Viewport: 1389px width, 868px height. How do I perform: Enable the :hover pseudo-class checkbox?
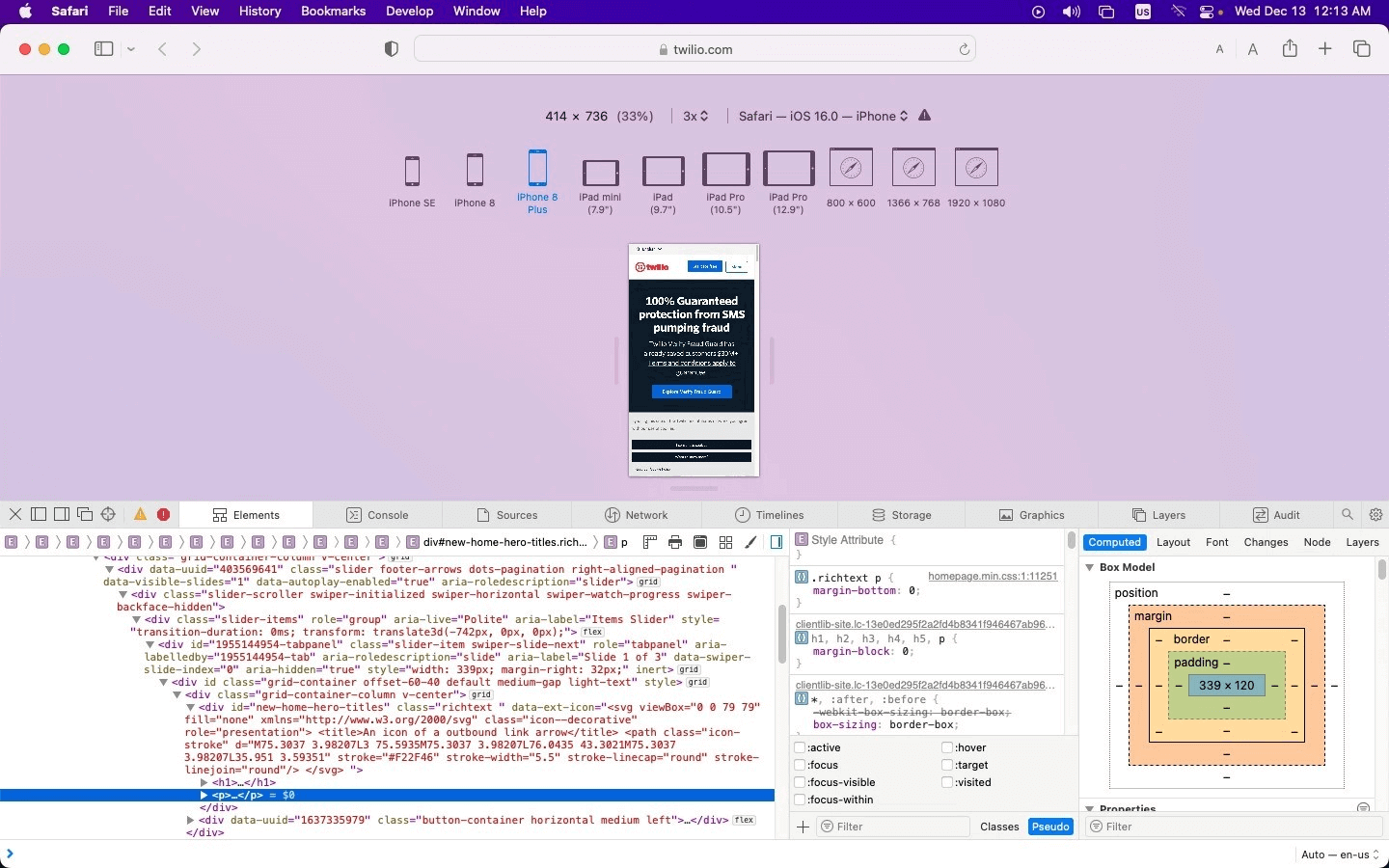tap(947, 748)
